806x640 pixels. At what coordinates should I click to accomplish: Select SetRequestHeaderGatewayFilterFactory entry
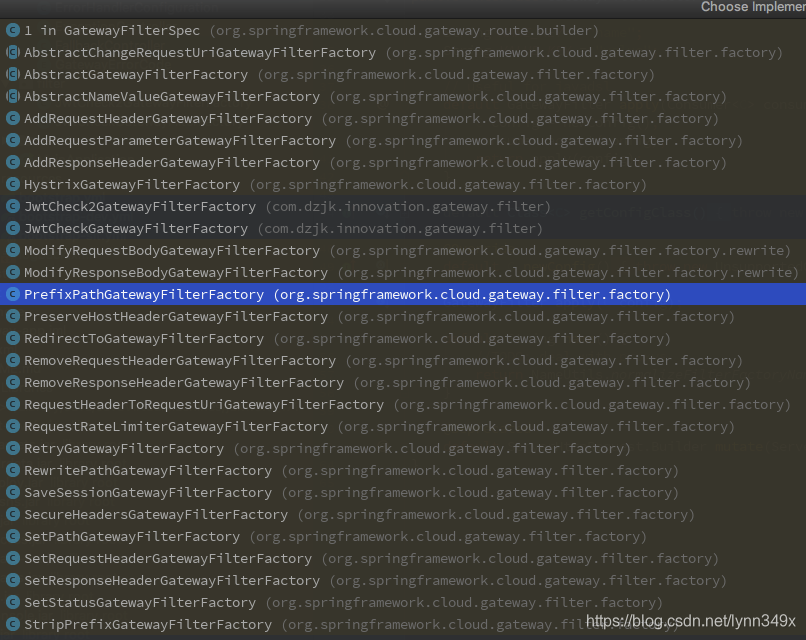point(403,558)
